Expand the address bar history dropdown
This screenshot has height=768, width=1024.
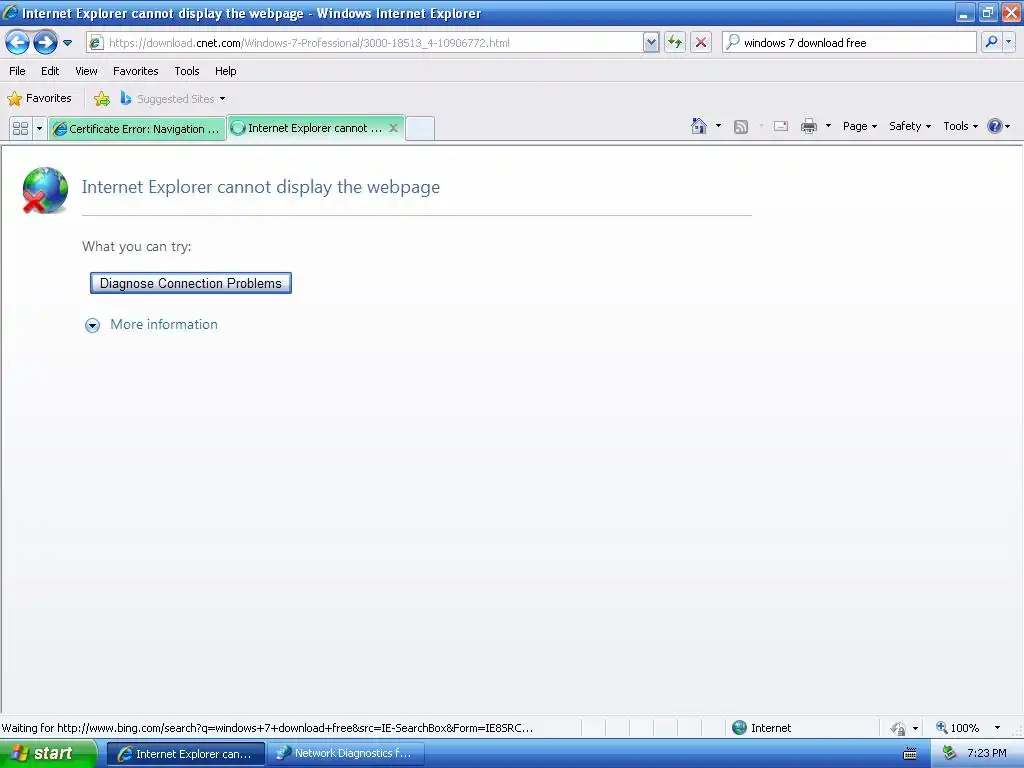click(x=651, y=43)
